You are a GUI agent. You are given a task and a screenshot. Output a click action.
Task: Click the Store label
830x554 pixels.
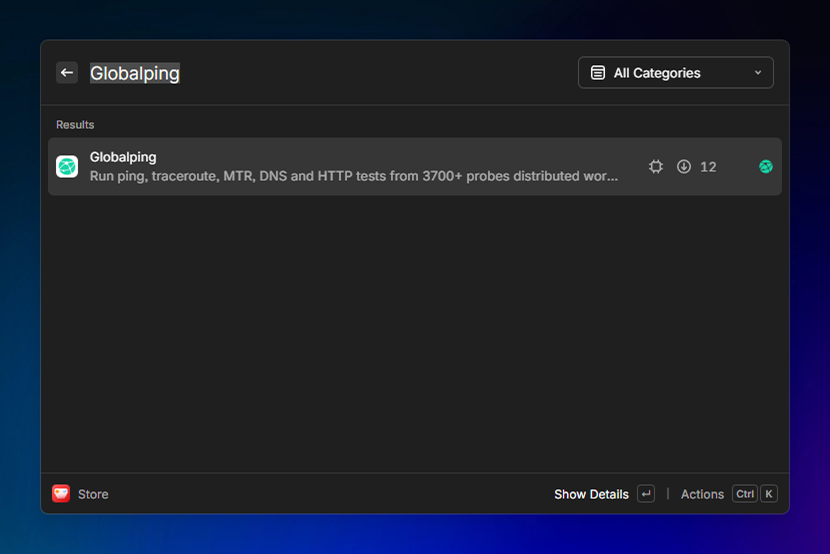pyautogui.click(x=93, y=494)
